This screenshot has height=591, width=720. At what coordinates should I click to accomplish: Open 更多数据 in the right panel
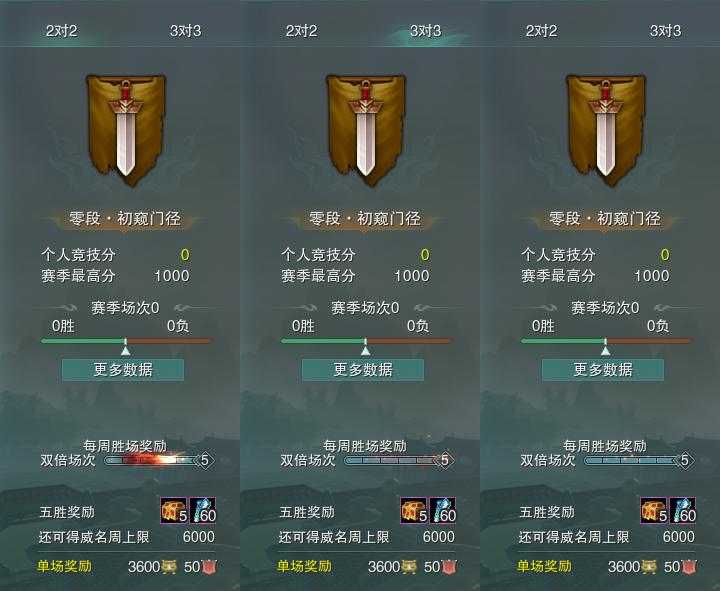(x=603, y=370)
